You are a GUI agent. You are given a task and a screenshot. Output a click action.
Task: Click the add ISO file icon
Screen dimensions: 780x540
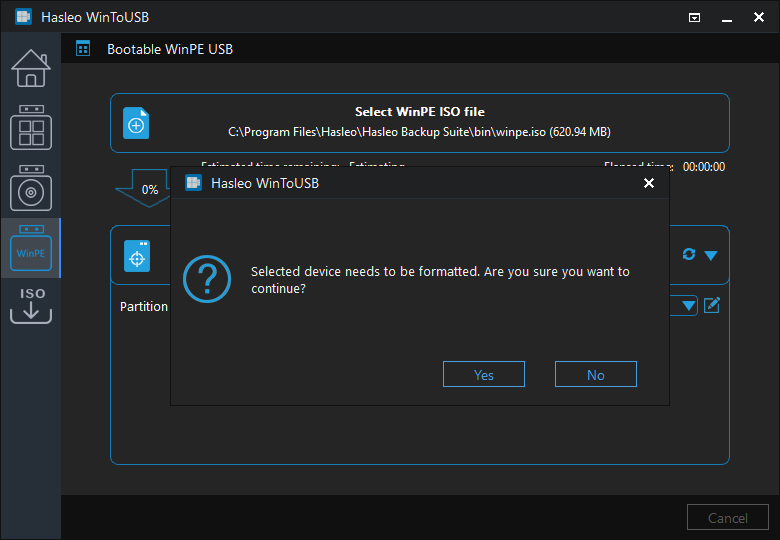136,123
